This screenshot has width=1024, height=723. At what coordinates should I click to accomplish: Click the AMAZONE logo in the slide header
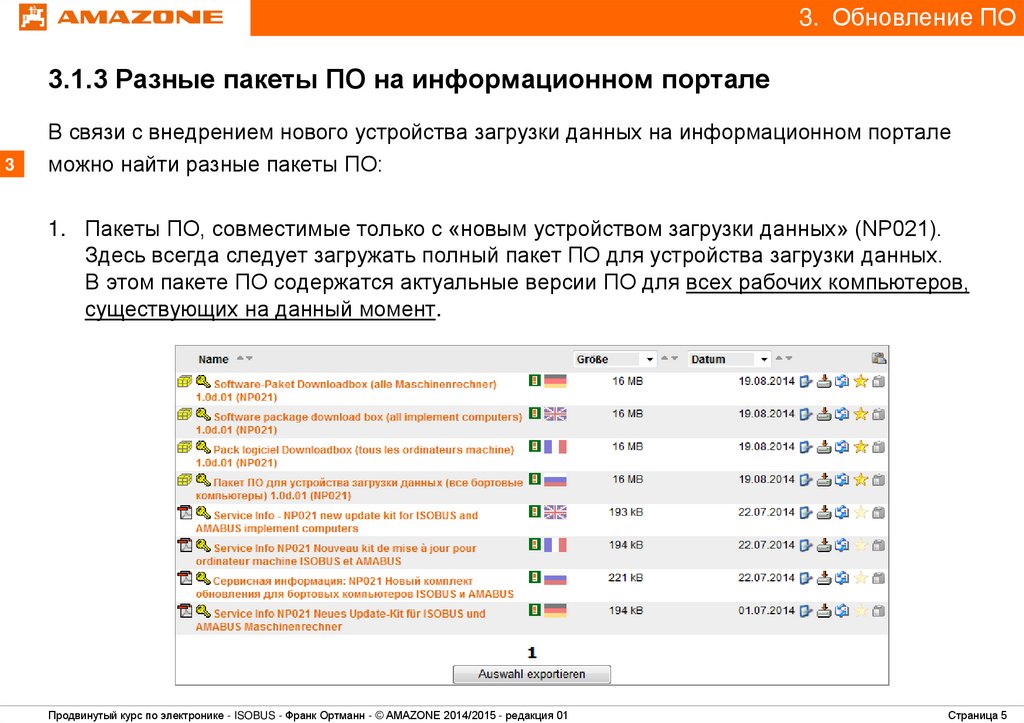[121, 16]
